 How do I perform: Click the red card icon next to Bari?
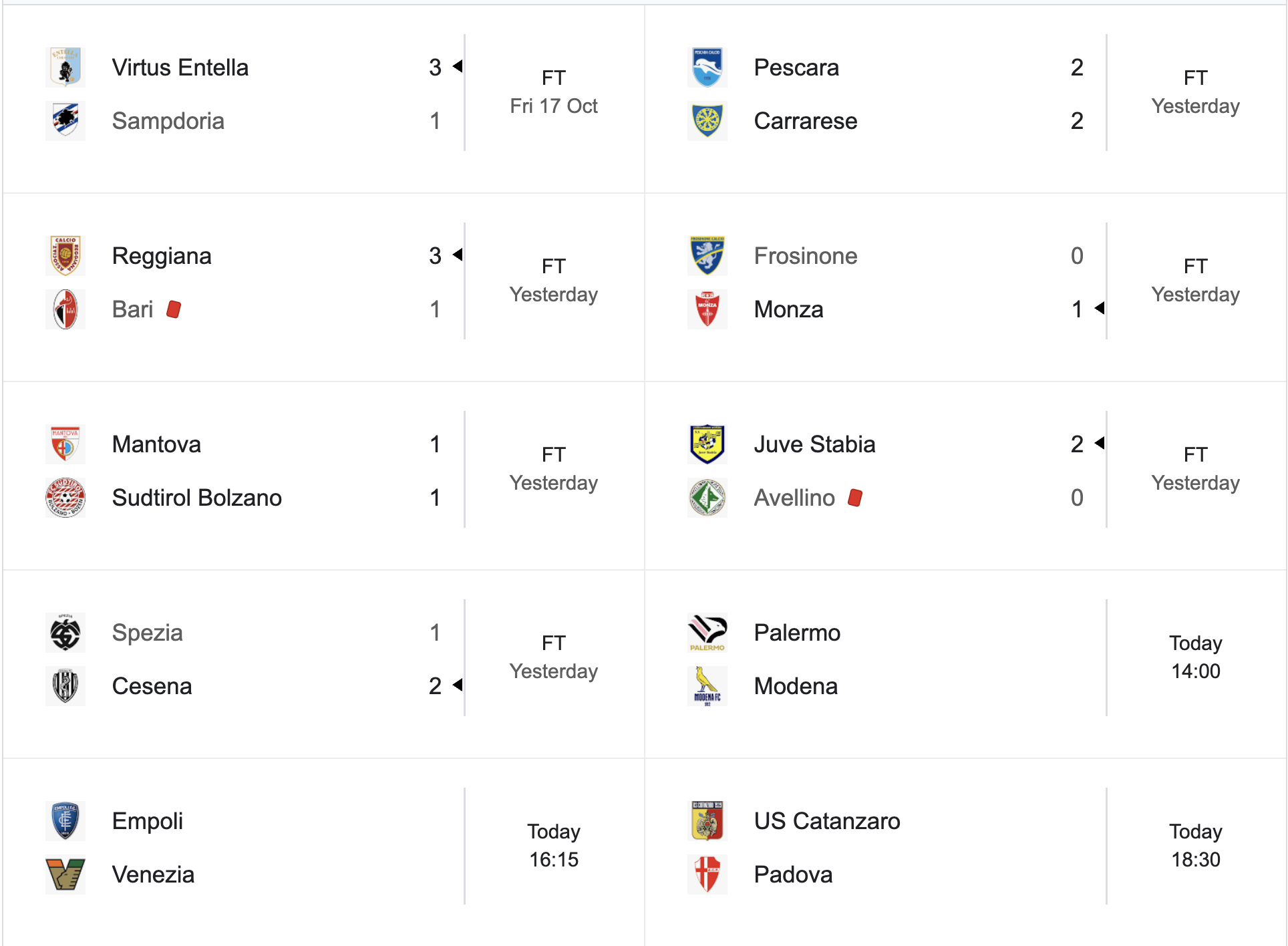[174, 309]
